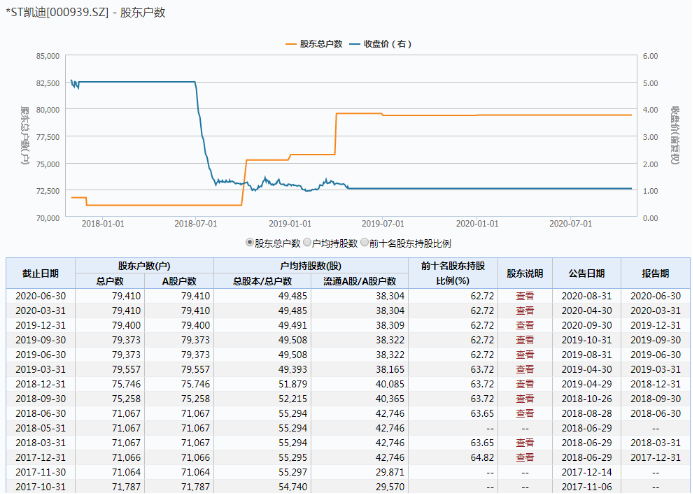693x494 pixels.
Task: Click the 前十名股东持股比例(%) column header
Action: click(453, 274)
